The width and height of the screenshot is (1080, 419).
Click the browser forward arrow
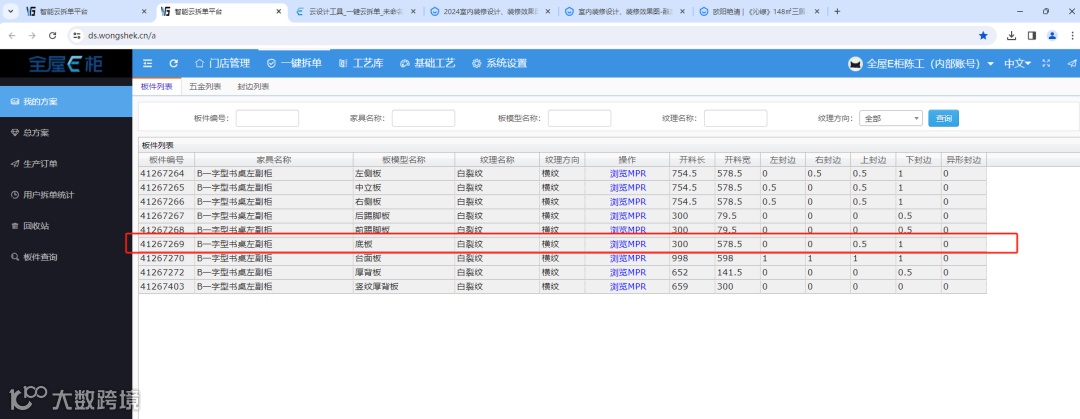coord(32,35)
